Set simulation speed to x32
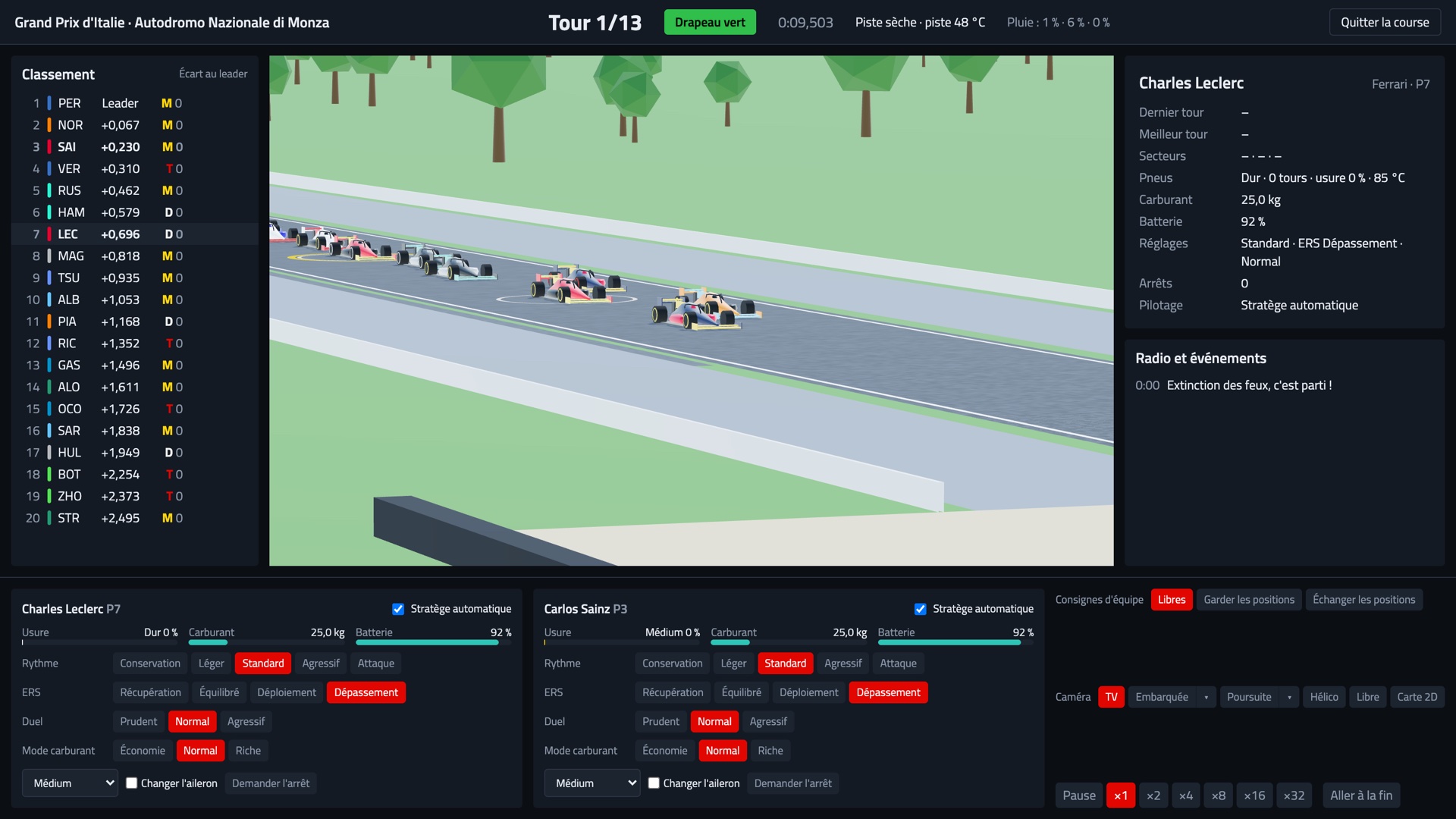The image size is (1456, 819). pos(1294,795)
